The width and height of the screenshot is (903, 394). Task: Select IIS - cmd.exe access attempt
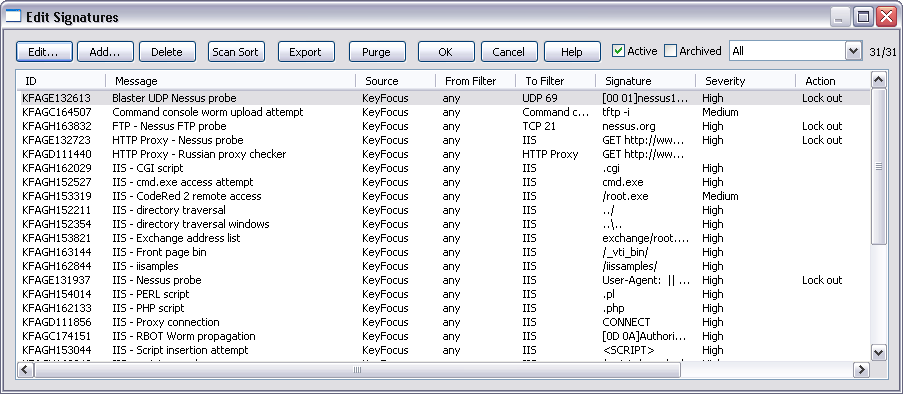[x=443, y=182]
